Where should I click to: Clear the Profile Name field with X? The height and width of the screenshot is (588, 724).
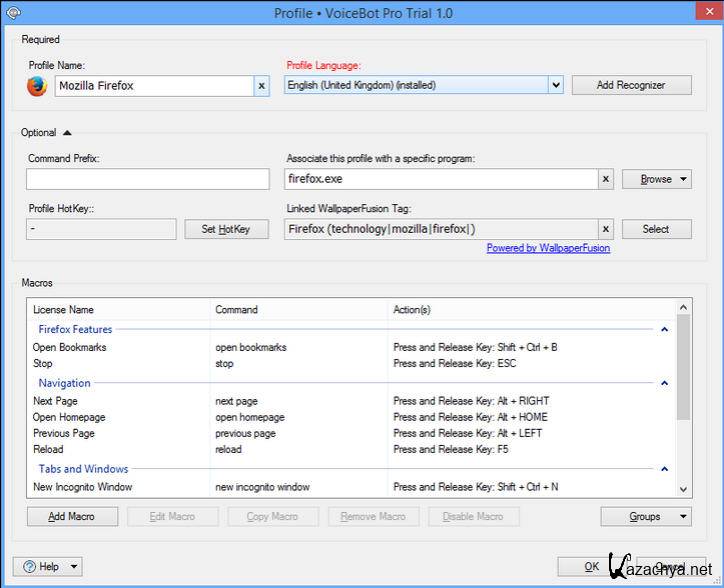262,86
